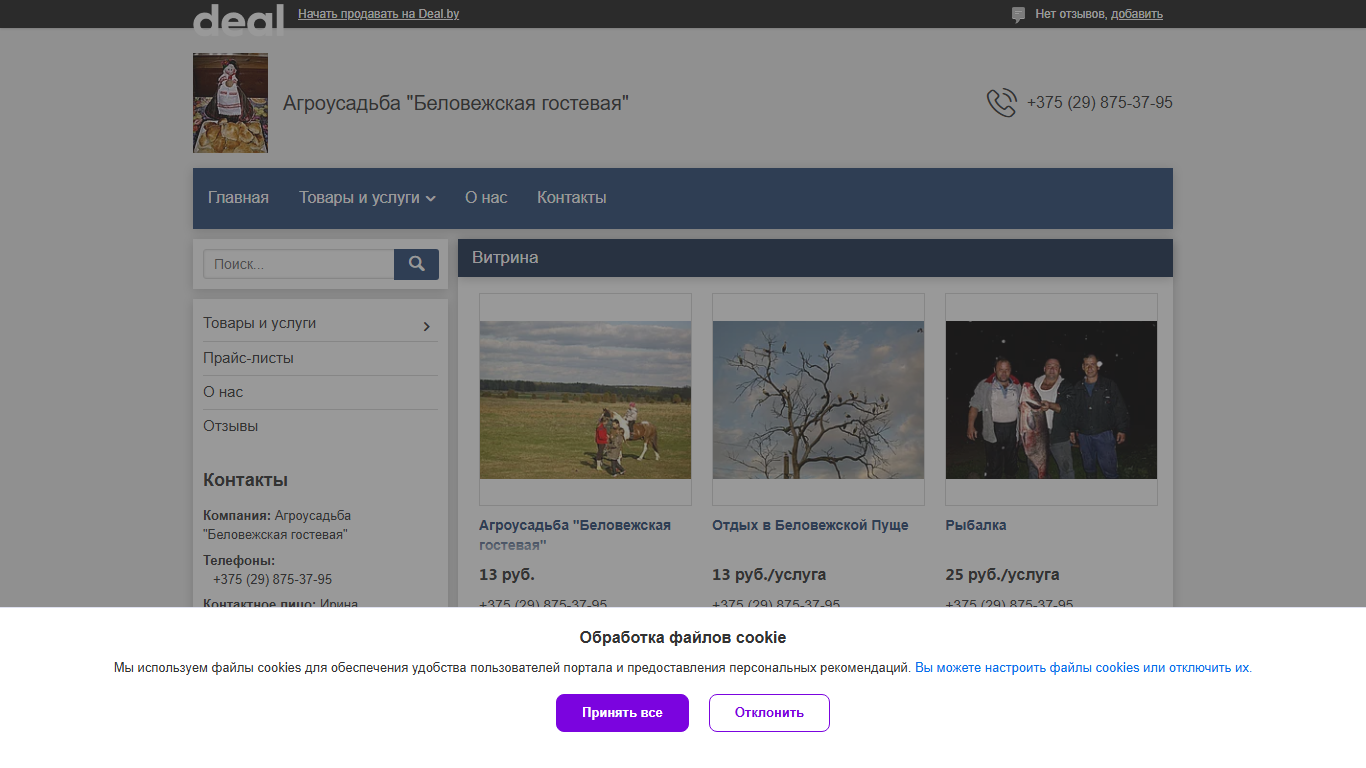Screen dimensions: 1366x768
Task: Go to the Главная menu item
Action: click(238, 198)
